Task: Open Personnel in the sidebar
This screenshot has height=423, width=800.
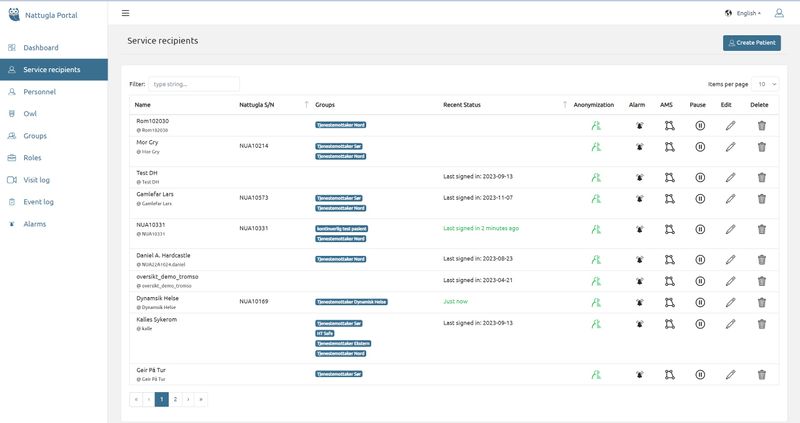Action: (x=39, y=91)
